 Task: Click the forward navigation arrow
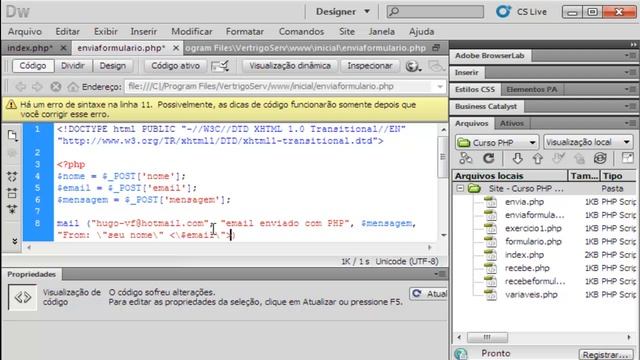click(37, 87)
